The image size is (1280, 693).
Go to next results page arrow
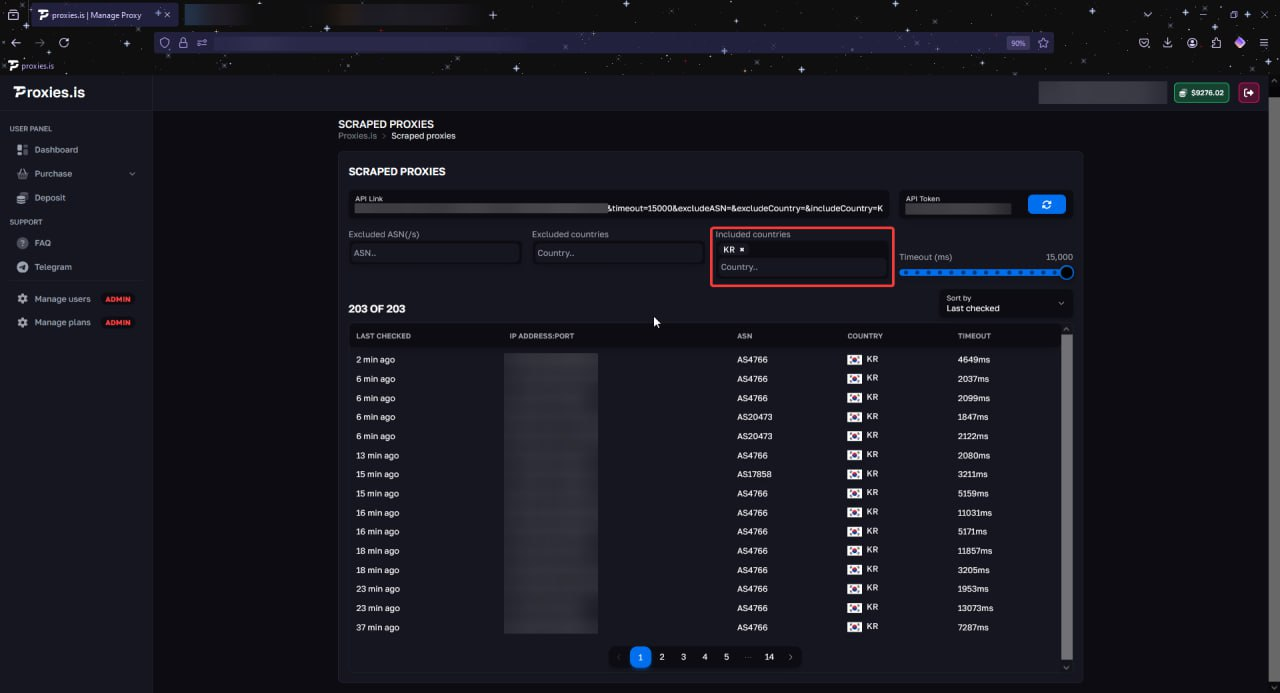[x=791, y=657]
